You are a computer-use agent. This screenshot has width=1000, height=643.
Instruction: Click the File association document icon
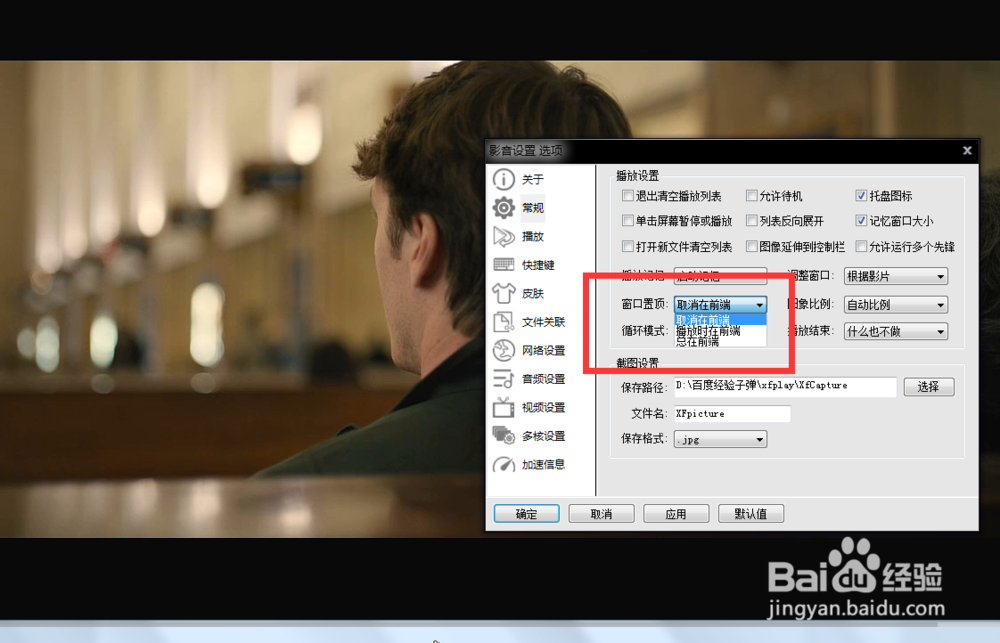point(504,322)
